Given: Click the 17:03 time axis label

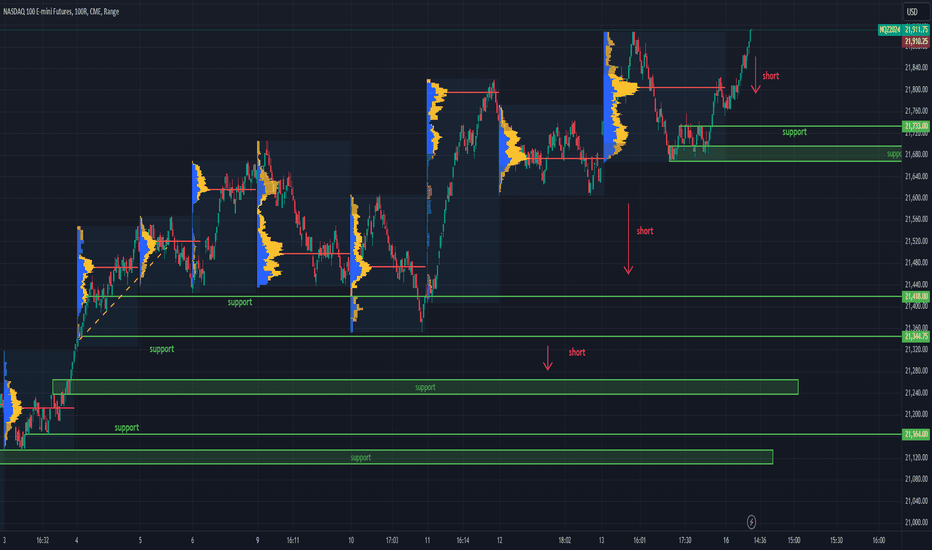Looking at the screenshot, I should point(392,540).
